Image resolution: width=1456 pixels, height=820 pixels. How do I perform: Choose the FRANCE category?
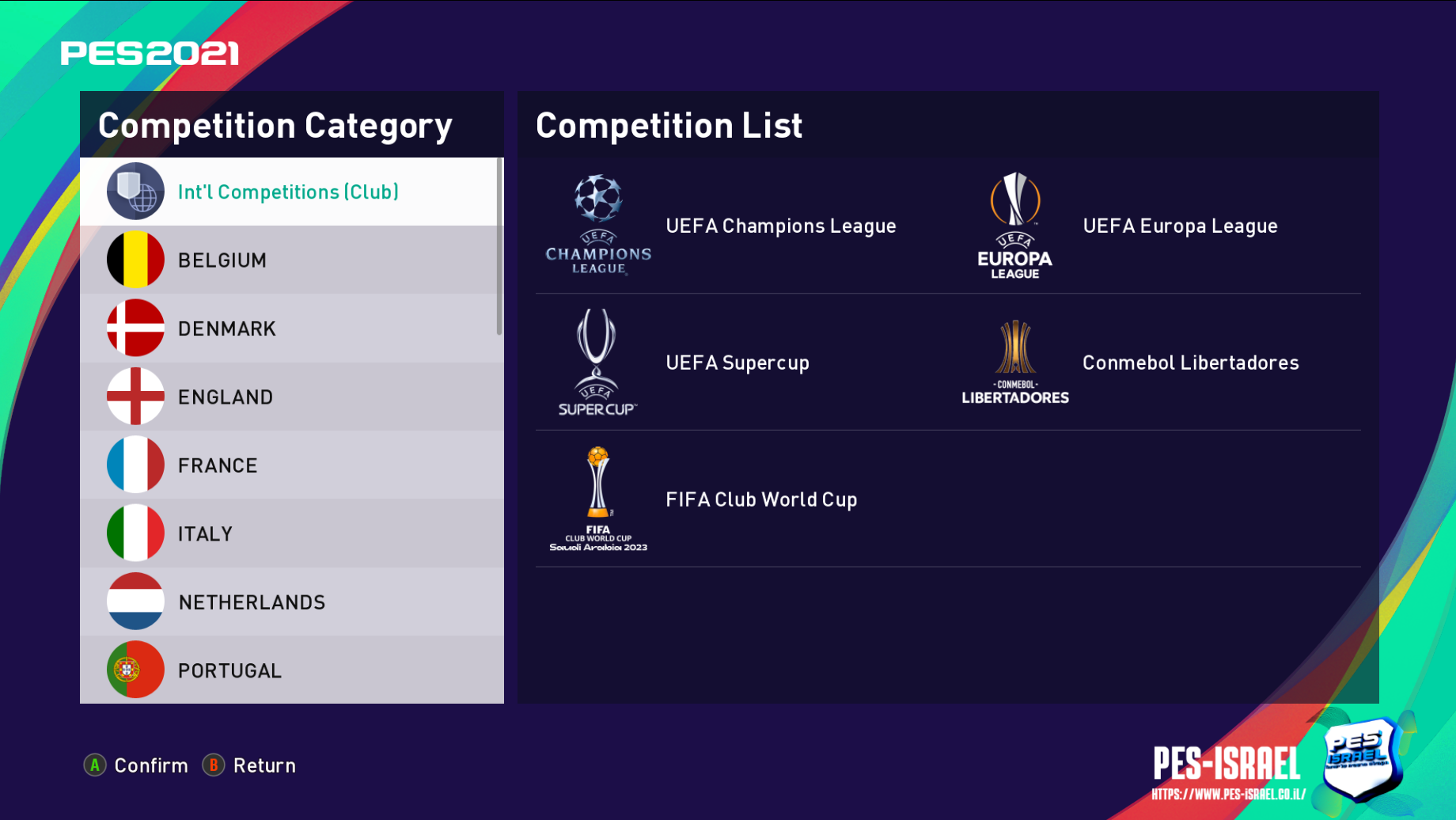(x=218, y=465)
